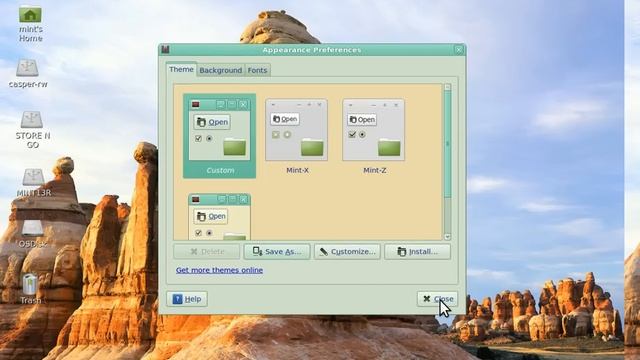Click the Mint-X theme label
640x360 pixels.
(297, 170)
